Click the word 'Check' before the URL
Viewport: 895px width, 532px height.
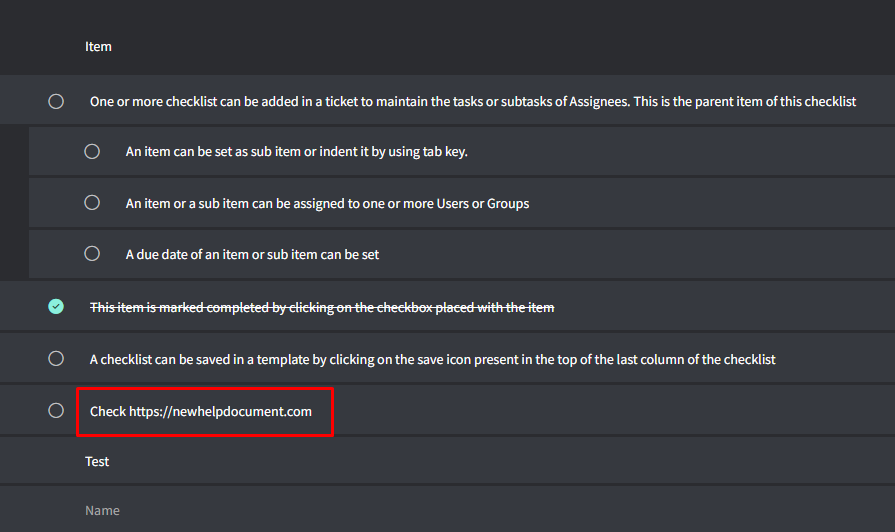108,412
